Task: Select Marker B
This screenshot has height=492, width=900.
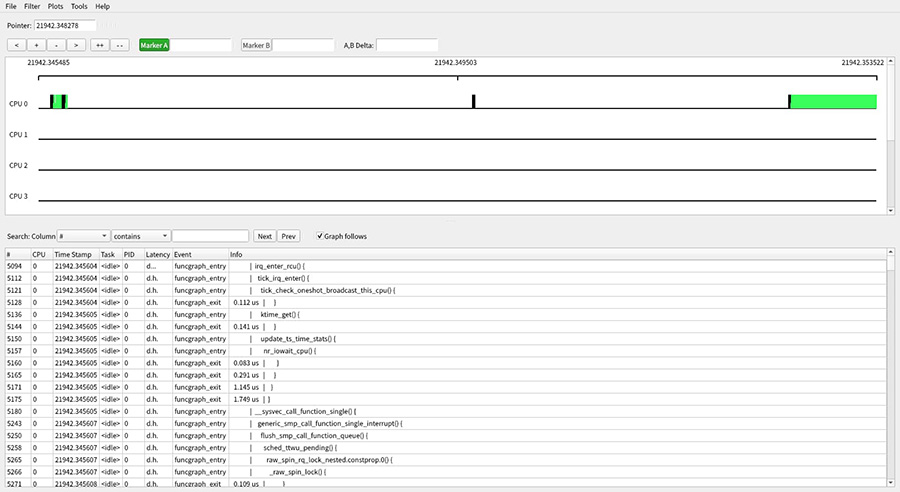Action: tap(257, 45)
